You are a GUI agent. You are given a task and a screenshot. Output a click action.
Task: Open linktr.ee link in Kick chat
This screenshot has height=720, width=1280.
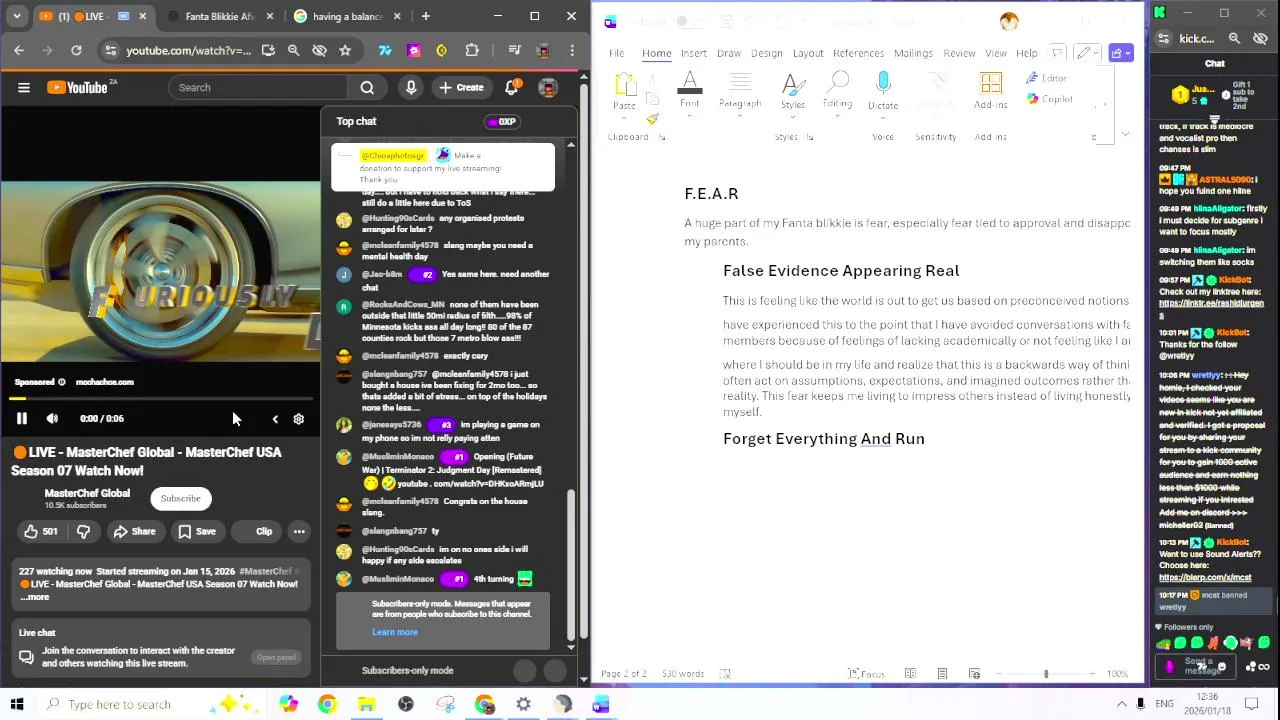pyautogui.click(x=1211, y=309)
